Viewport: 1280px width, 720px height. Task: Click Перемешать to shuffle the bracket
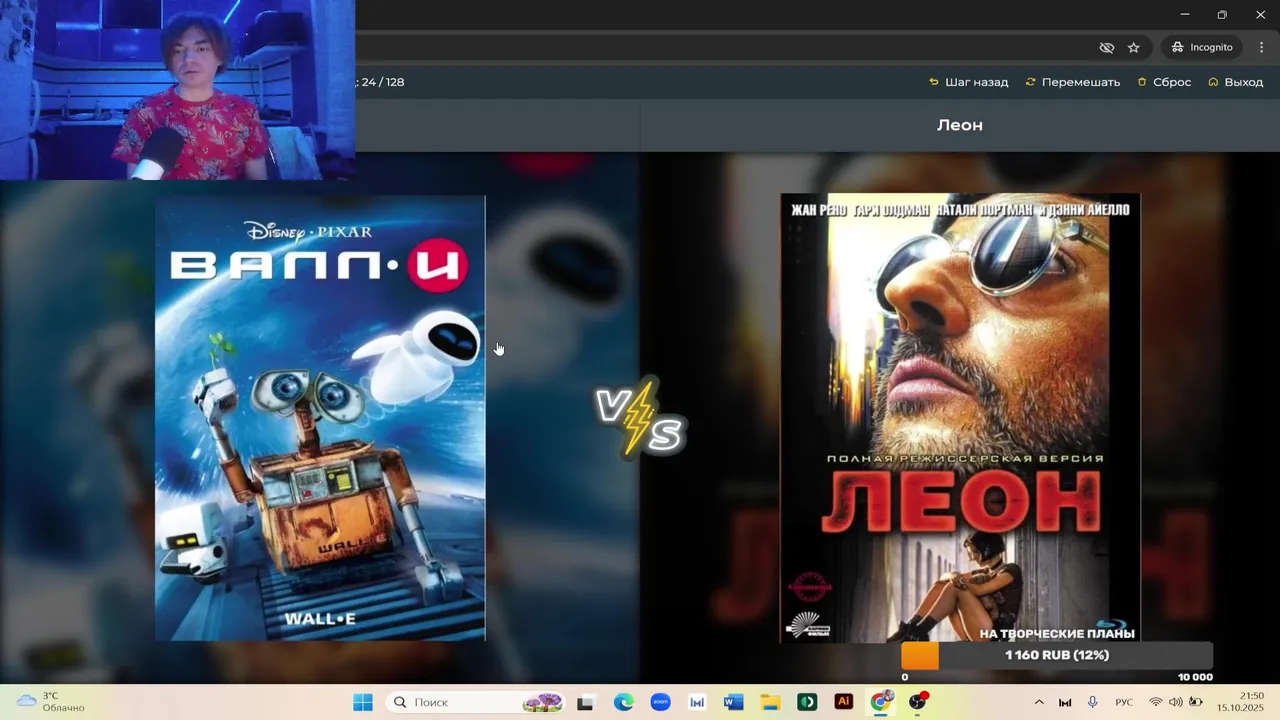click(1073, 82)
